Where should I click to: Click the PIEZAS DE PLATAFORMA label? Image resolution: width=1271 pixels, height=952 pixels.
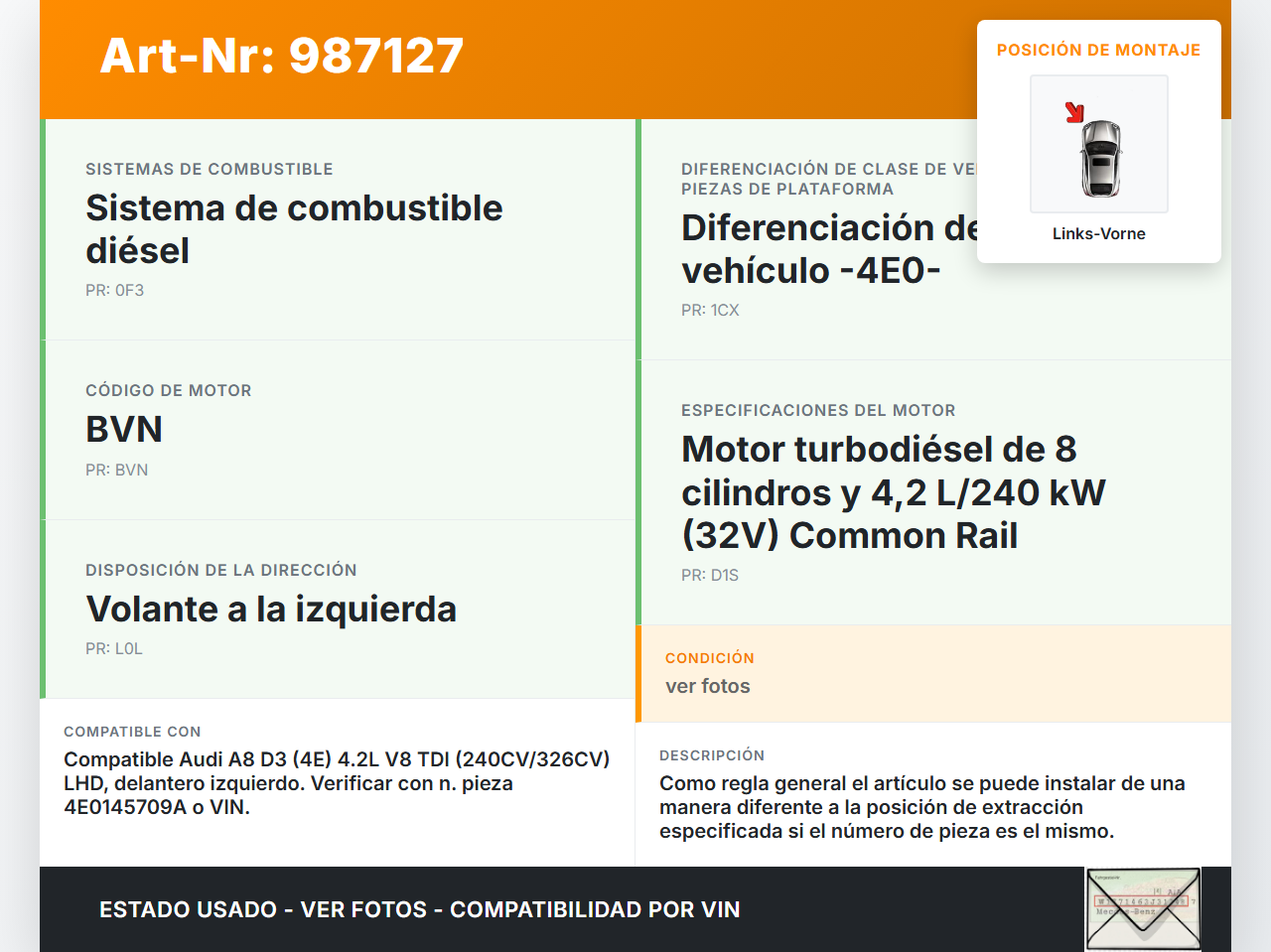tap(787, 189)
